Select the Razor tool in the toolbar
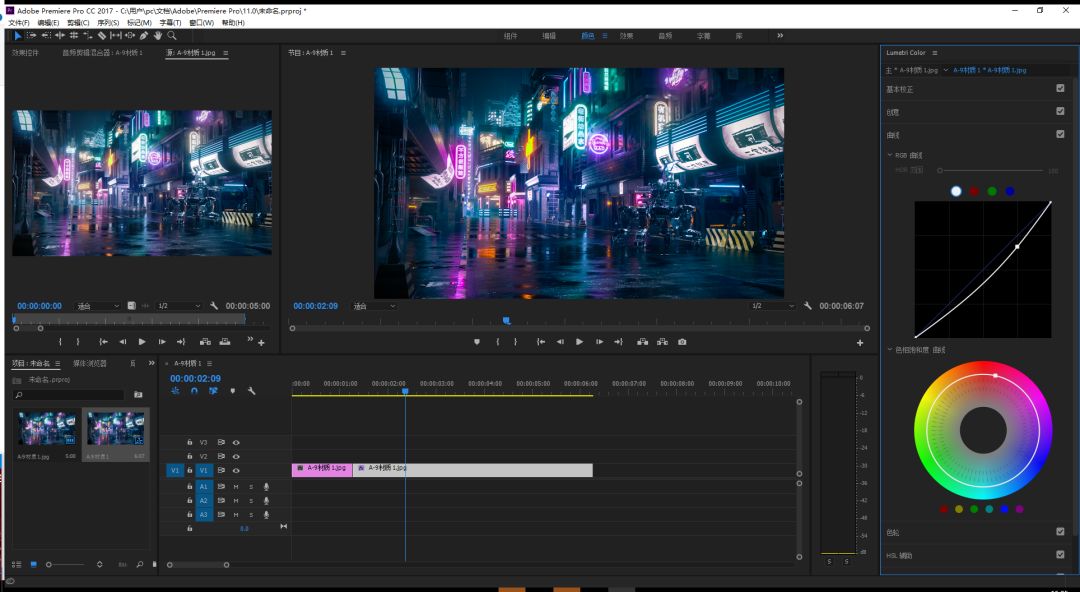1080x592 pixels. pyautogui.click(x=101, y=35)
